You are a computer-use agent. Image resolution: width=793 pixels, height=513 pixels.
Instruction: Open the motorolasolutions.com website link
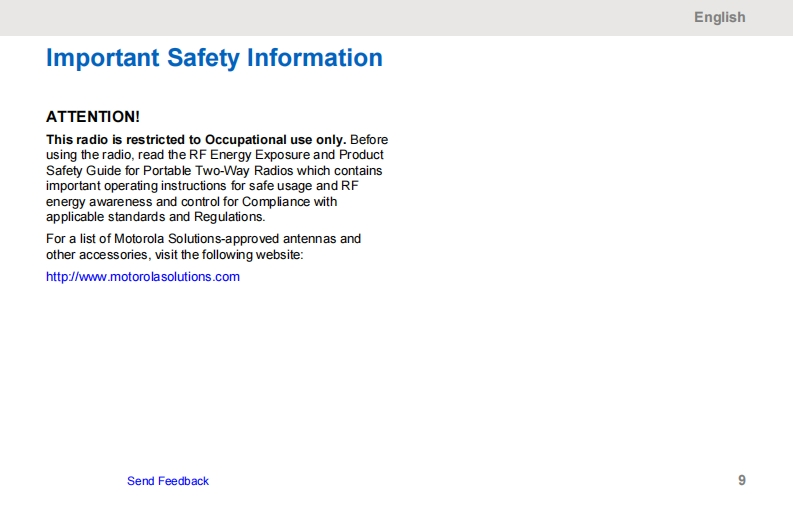pyautogui.click(x=143, y=277)
